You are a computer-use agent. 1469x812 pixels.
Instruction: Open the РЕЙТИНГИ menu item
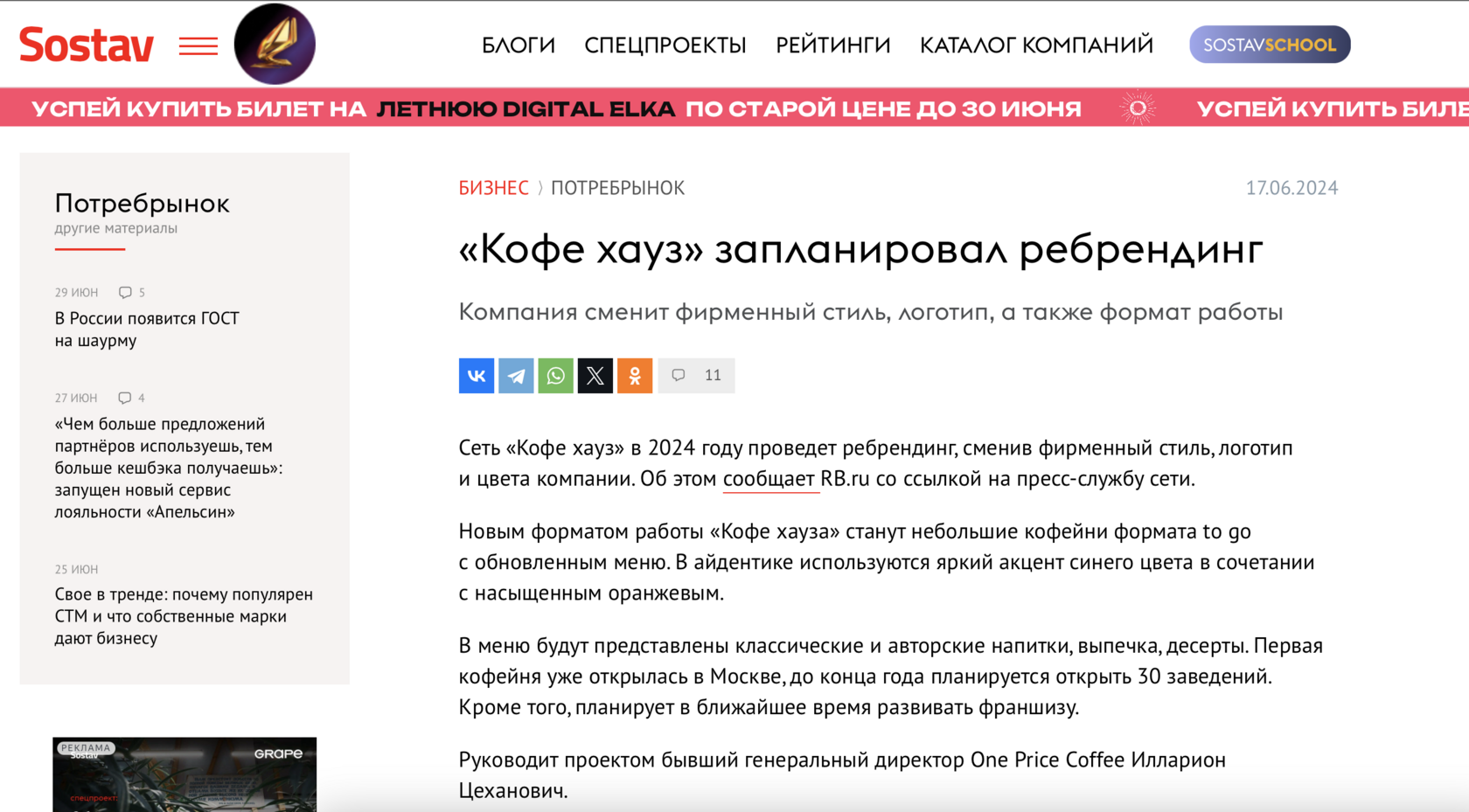833,45
